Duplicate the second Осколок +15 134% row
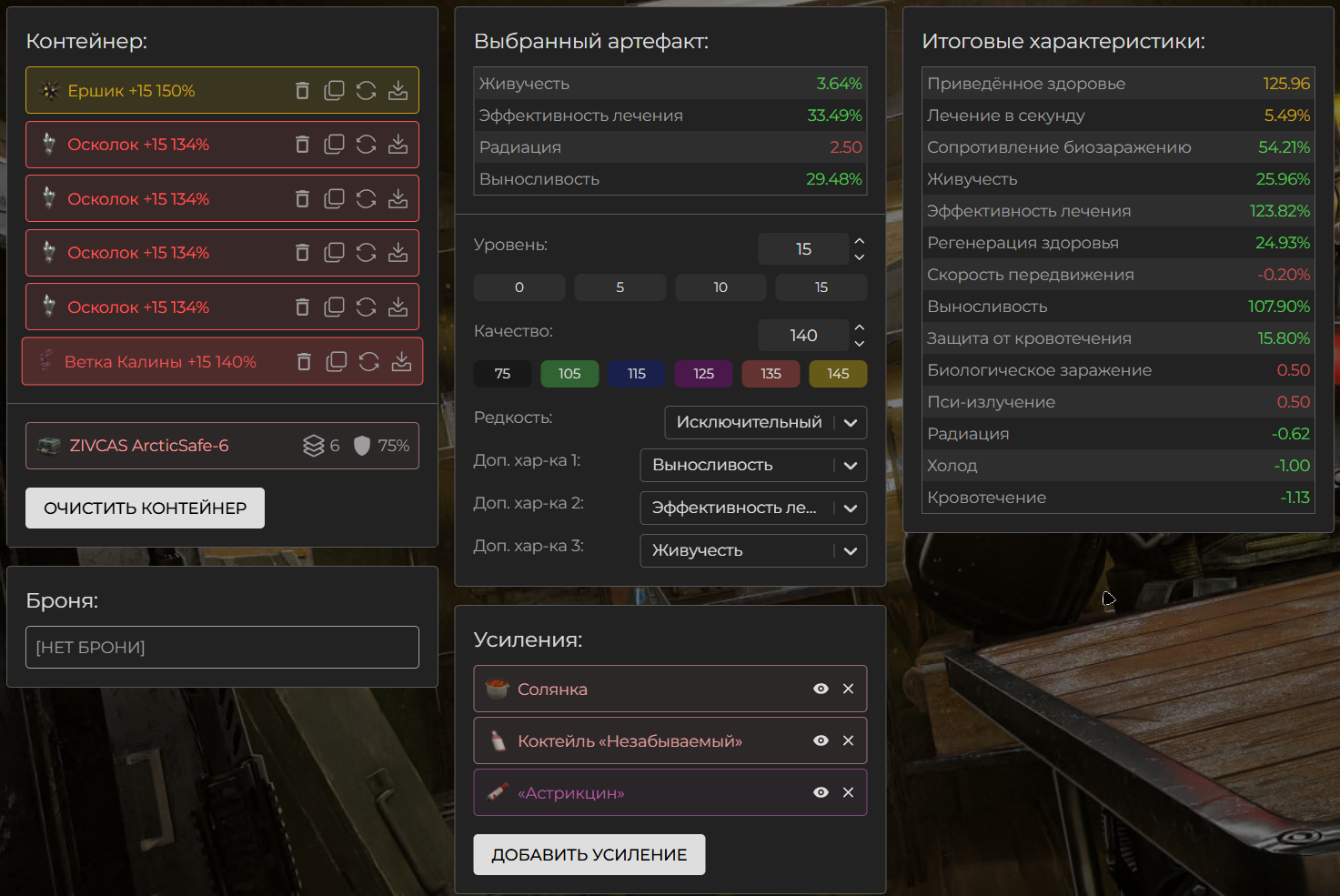 pos(334,198)
